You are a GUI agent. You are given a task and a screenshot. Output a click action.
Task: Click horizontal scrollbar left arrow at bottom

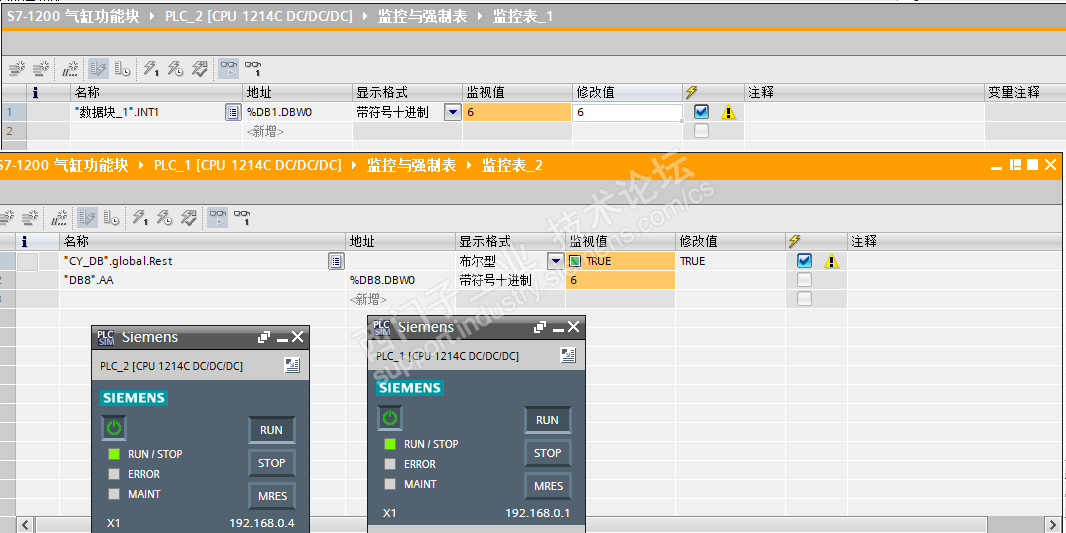click(25, 524)
